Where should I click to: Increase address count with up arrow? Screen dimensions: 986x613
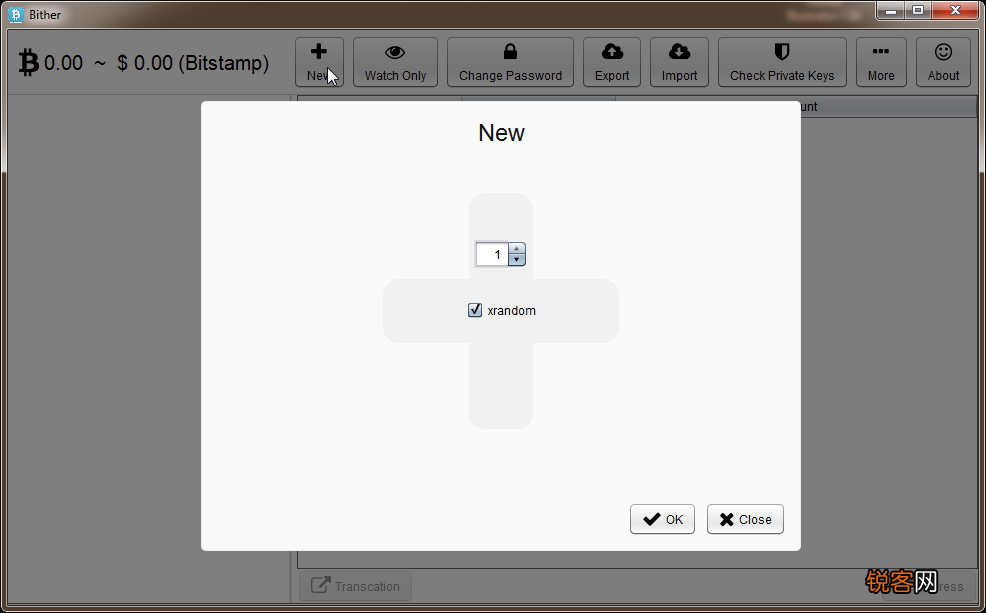[x=517, y=249]
